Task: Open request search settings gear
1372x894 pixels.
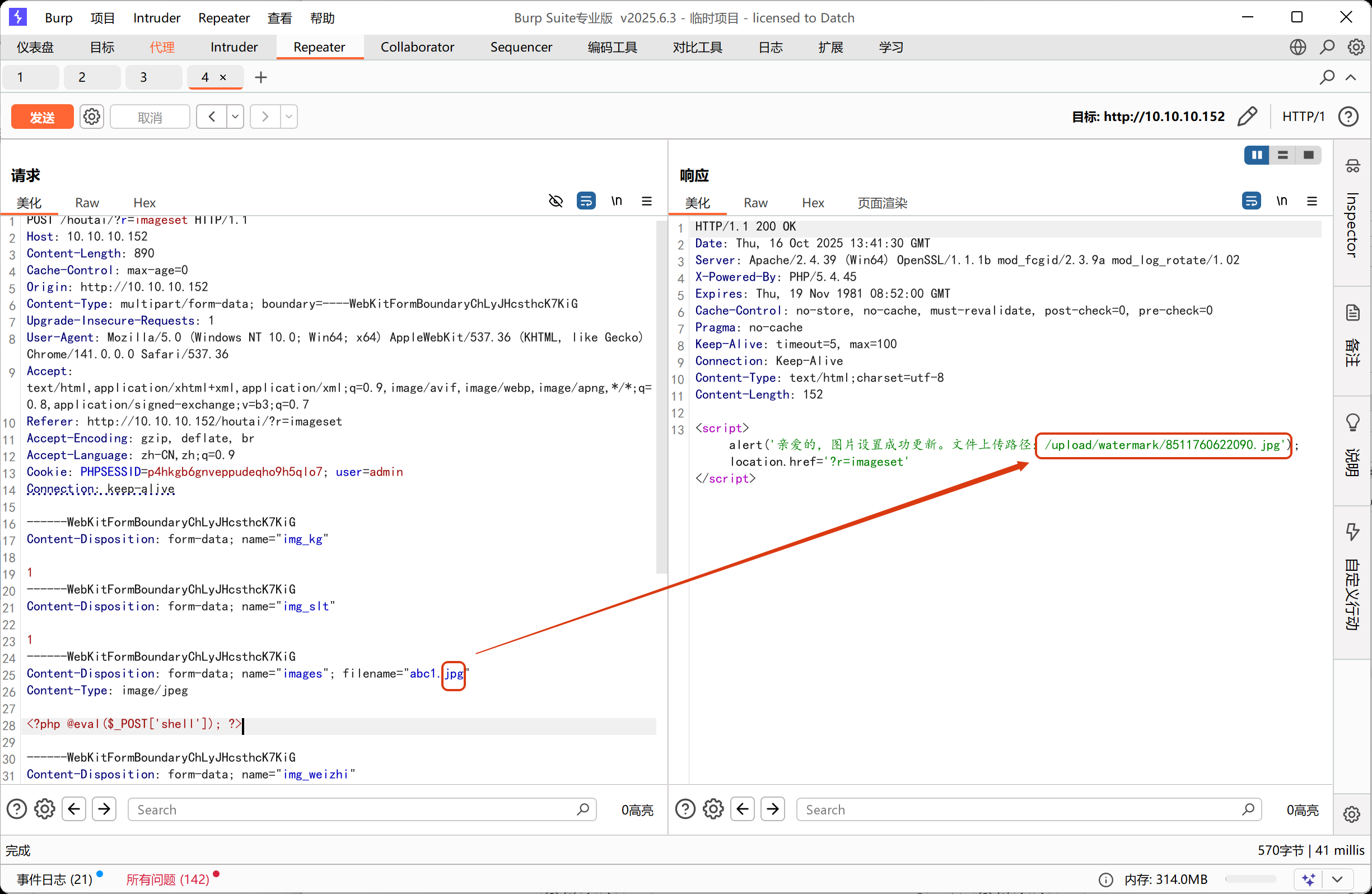Action: click(44, 809)
